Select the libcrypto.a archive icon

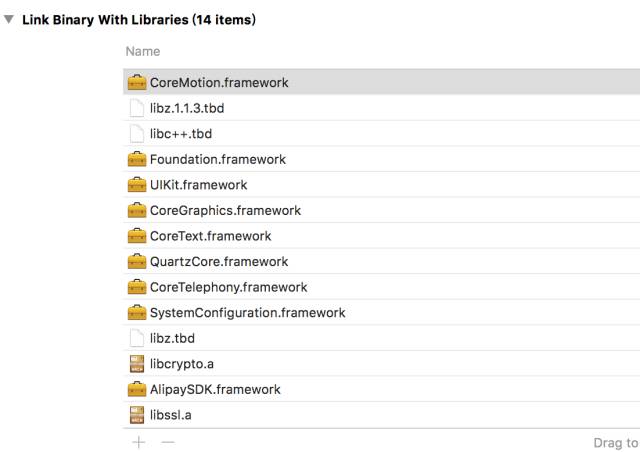[137, 363]
